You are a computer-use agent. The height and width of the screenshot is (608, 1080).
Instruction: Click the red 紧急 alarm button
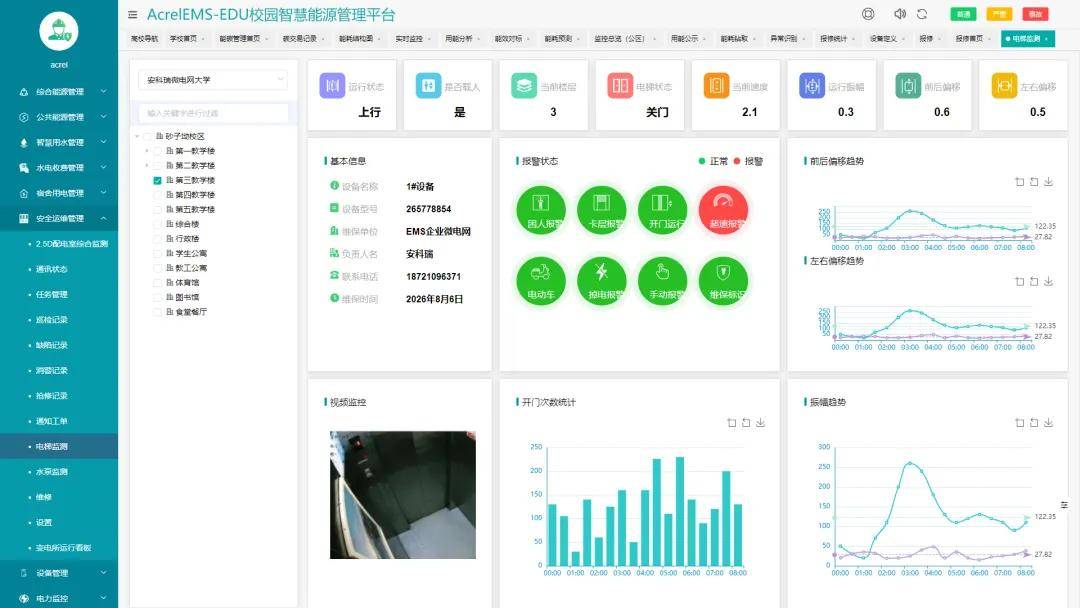[x=1035, y=14]
